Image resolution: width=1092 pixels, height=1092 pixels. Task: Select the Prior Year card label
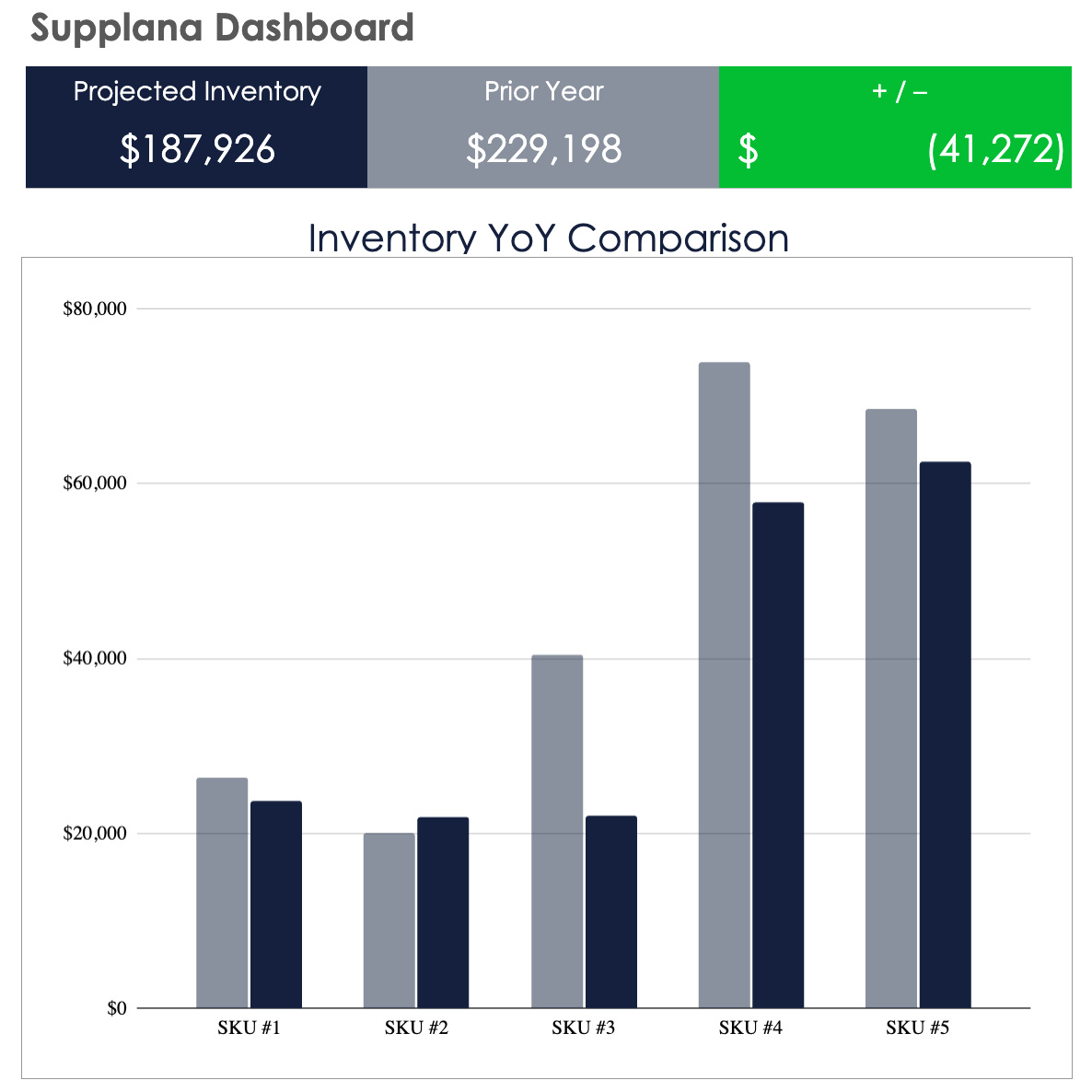tap(543, 91)
